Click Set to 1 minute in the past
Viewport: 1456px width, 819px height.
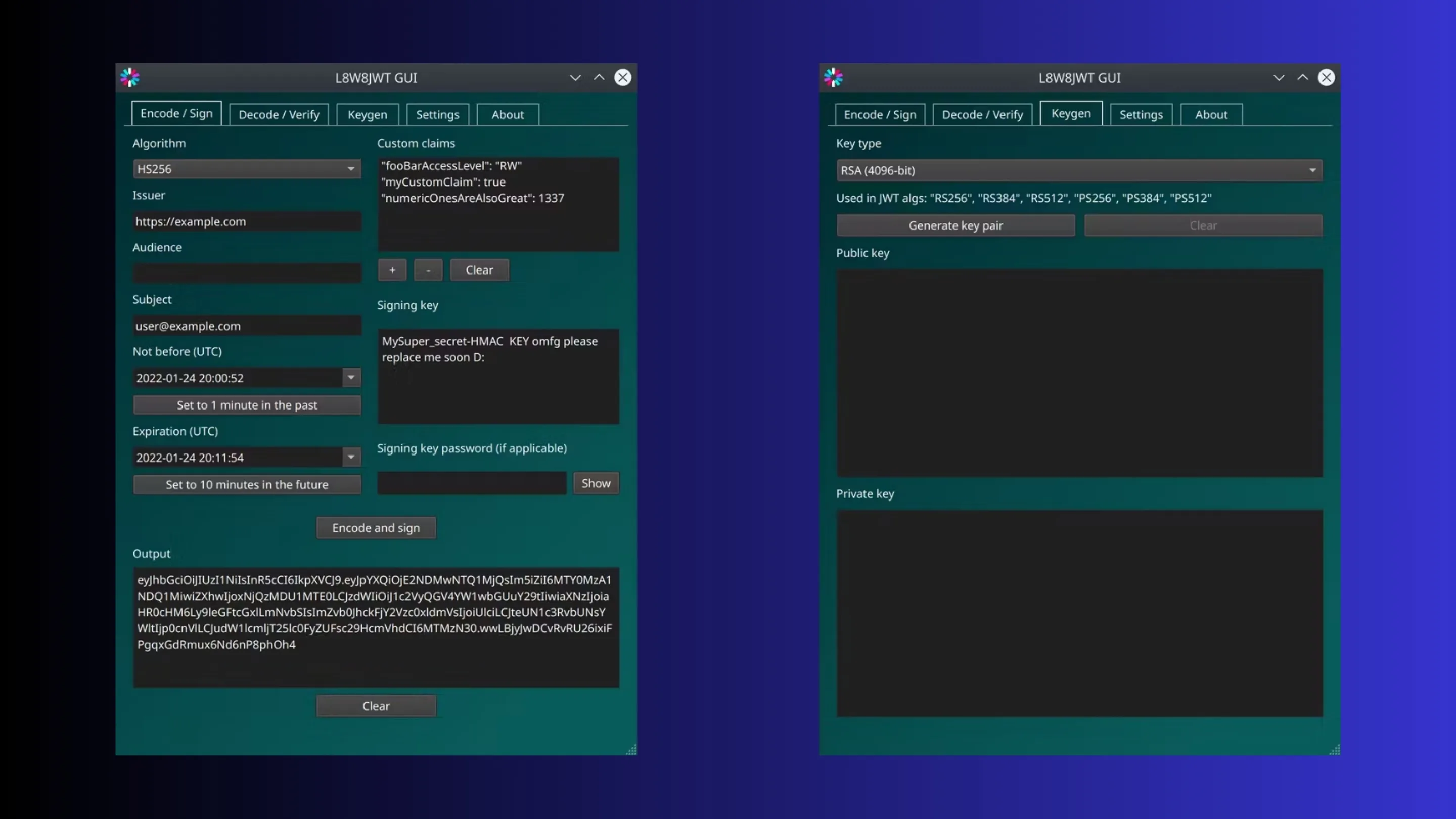(x=247, y=404)
